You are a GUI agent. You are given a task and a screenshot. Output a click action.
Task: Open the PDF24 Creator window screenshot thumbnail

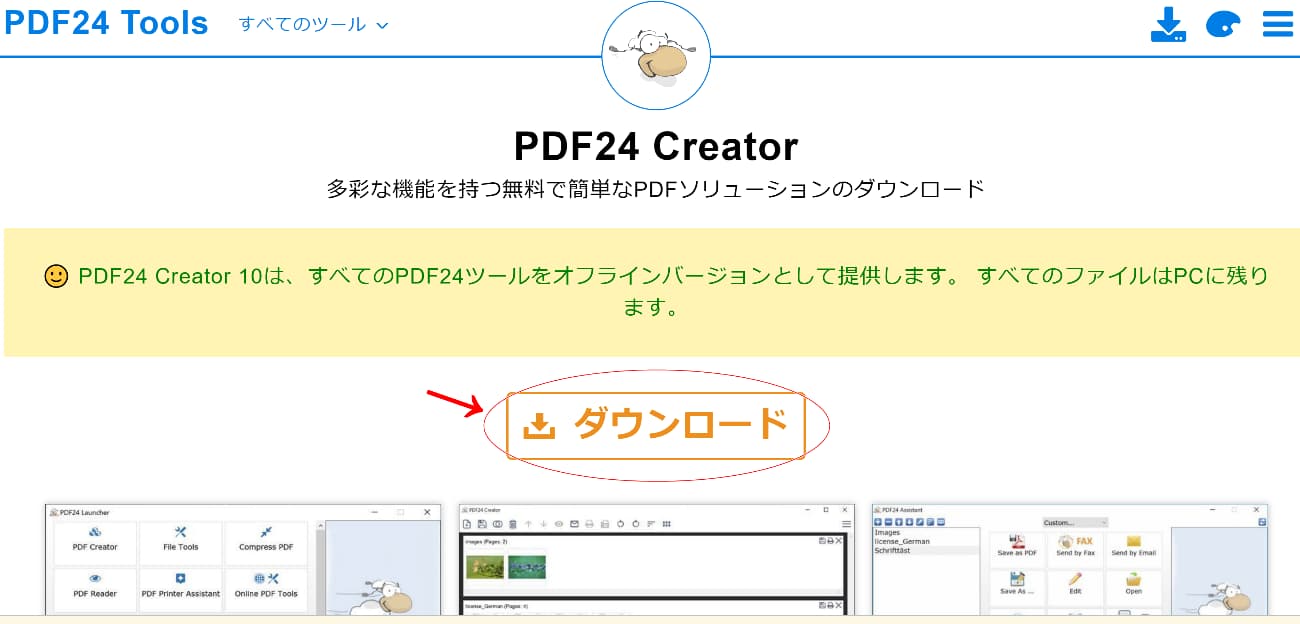[x=656, y=559]
